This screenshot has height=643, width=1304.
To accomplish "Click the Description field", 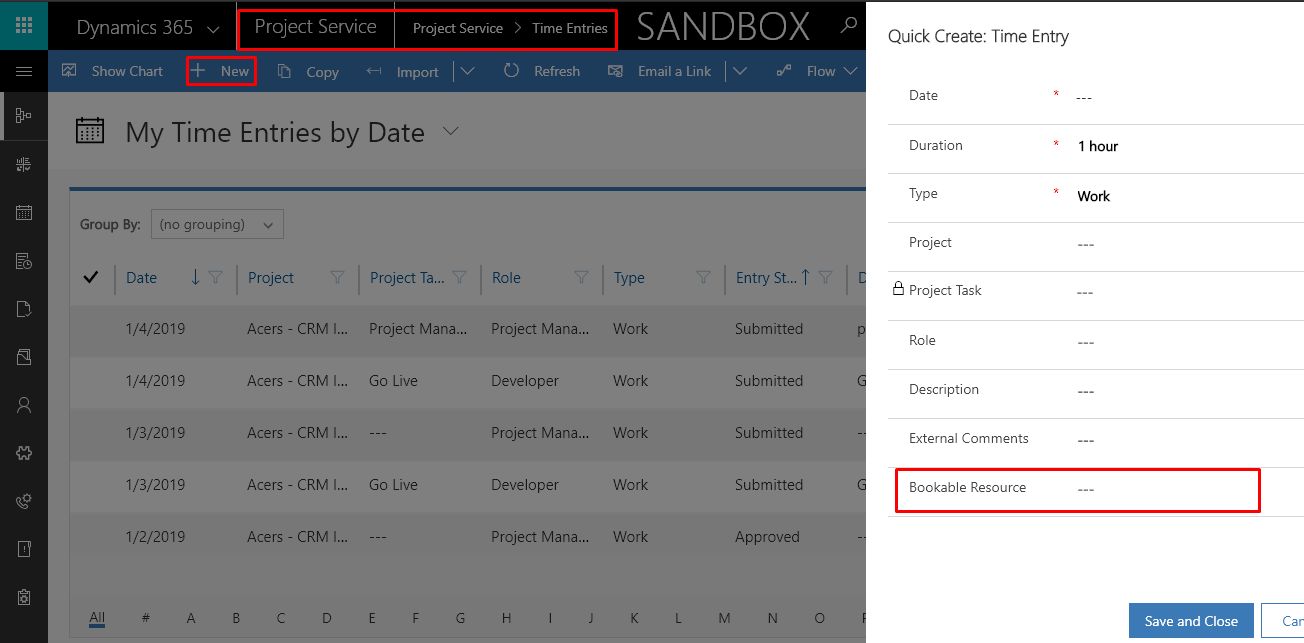I will point(1096,391).
